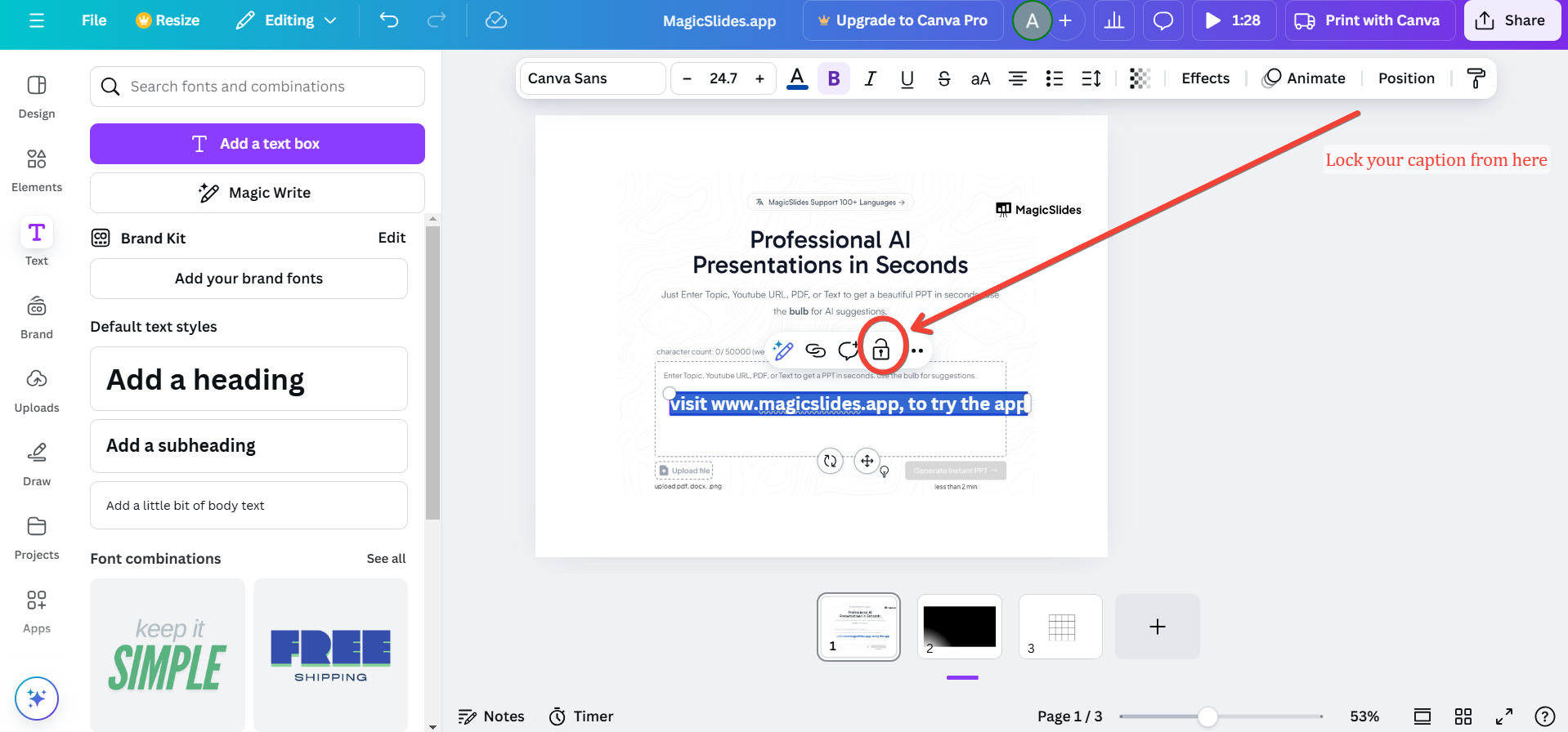Click Print with Canva
The width and height of the screenshot is (1568, 732).
1370,20
